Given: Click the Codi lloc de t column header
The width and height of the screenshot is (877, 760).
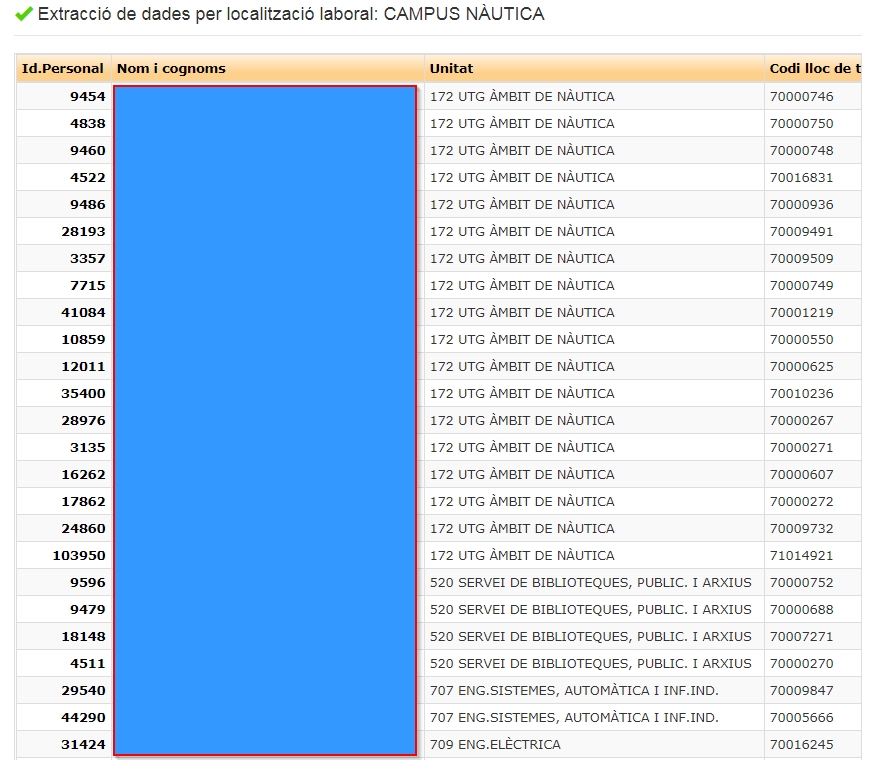Looking at the screenshot, I should (x=814, y=69).
